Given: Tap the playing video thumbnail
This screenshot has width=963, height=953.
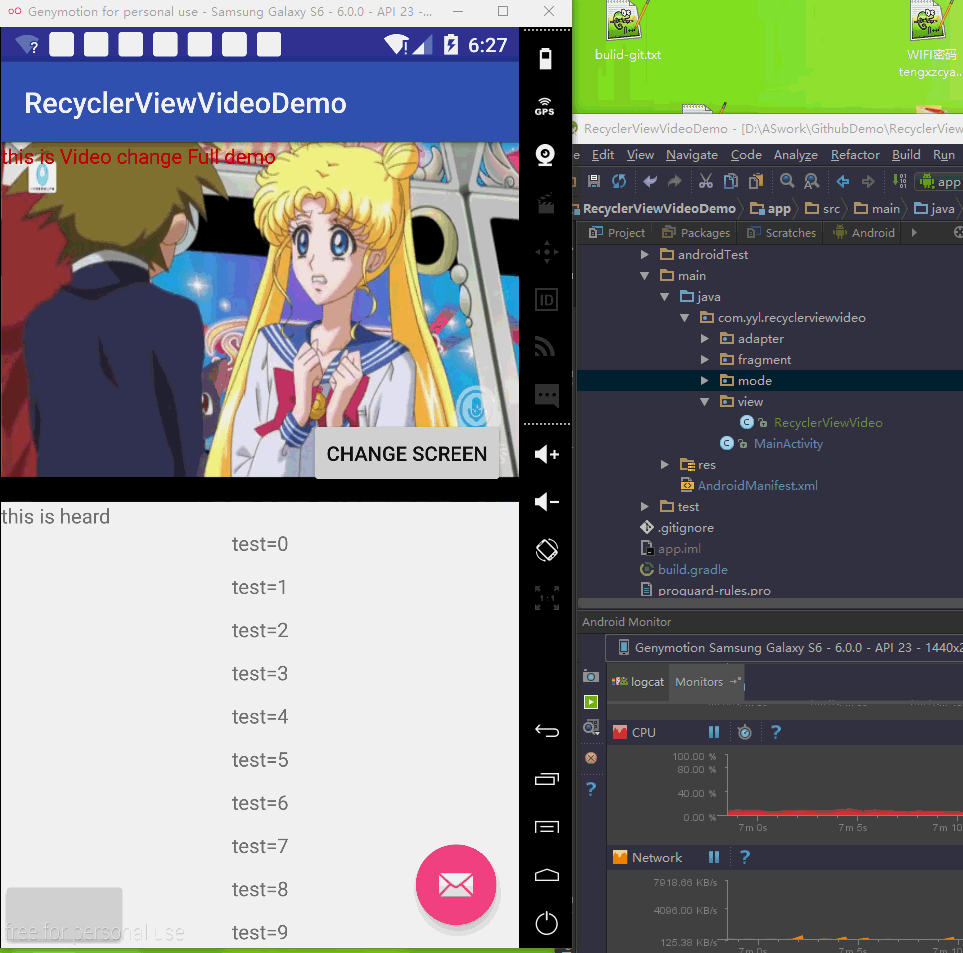Looking at the screenshot, I should [x=260, y=309].
